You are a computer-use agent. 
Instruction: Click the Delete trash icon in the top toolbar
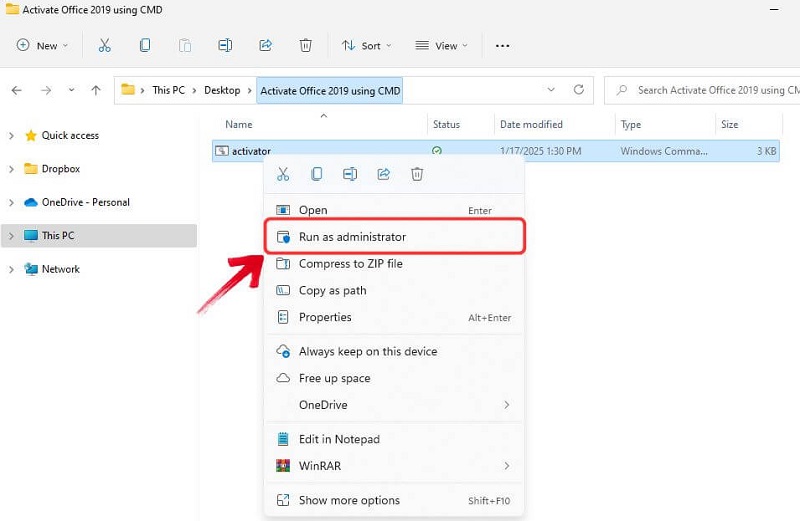point(306,45)
